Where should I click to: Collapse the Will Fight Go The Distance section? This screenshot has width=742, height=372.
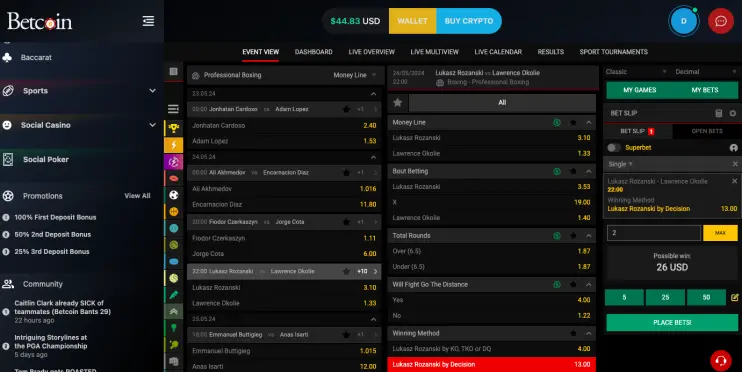coord(589,284)
